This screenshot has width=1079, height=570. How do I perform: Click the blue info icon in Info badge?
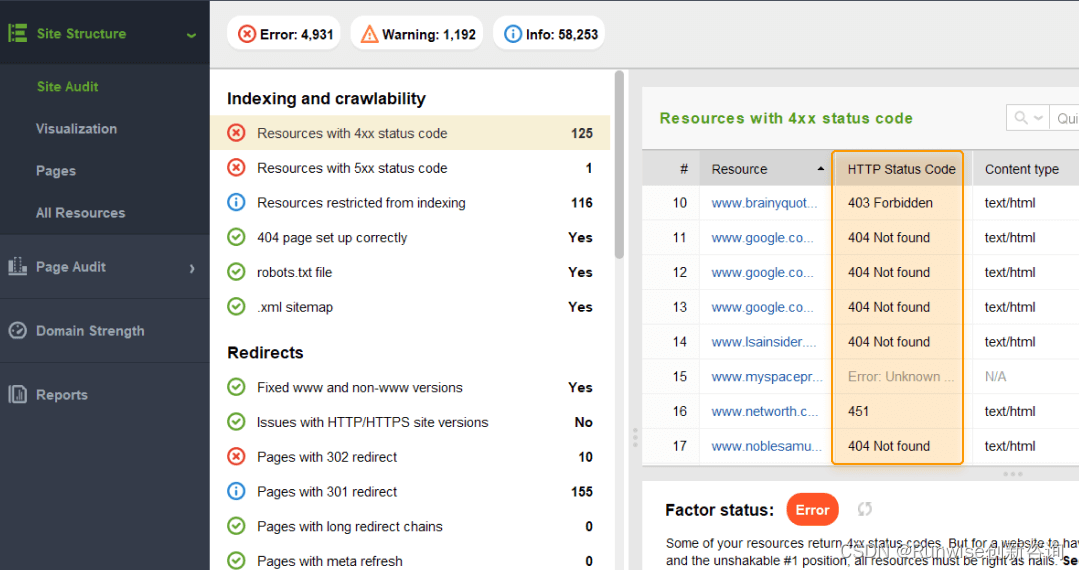click(513, 34)
